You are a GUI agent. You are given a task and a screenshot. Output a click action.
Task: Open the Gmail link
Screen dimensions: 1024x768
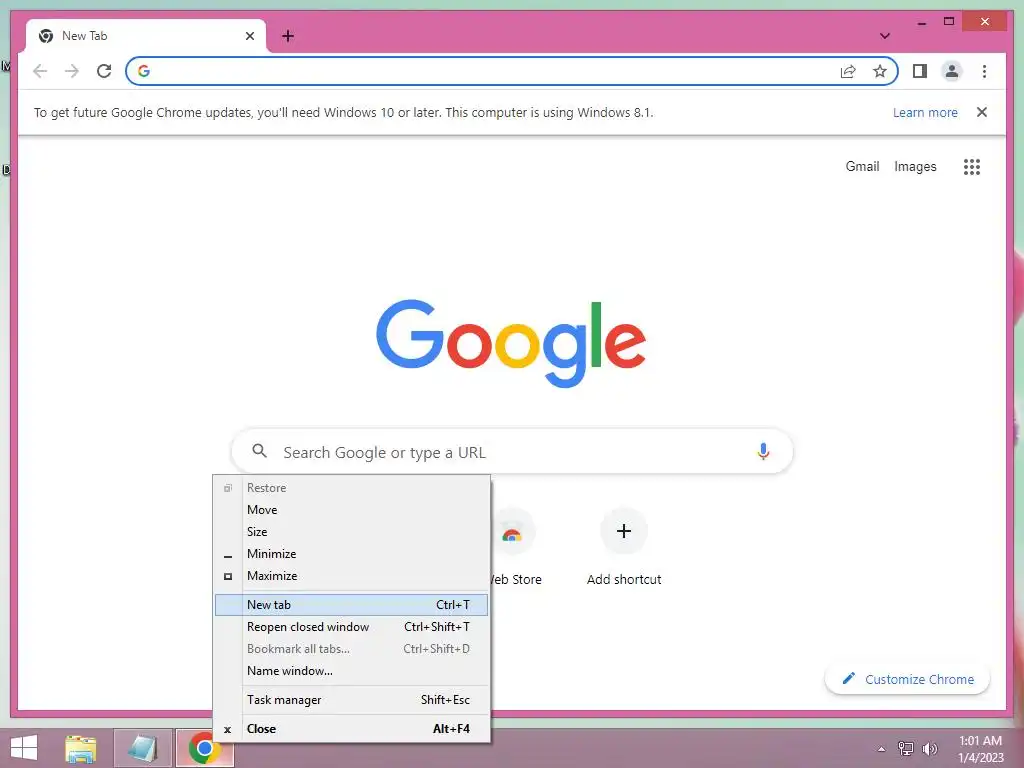point(862,167)
